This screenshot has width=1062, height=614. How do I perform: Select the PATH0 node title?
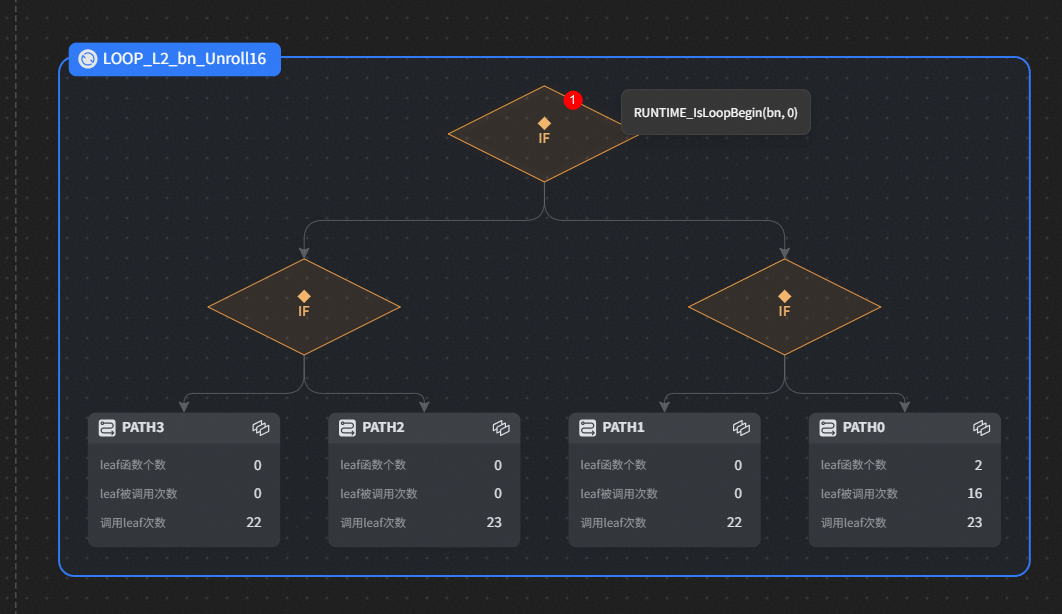coord(863,428)
